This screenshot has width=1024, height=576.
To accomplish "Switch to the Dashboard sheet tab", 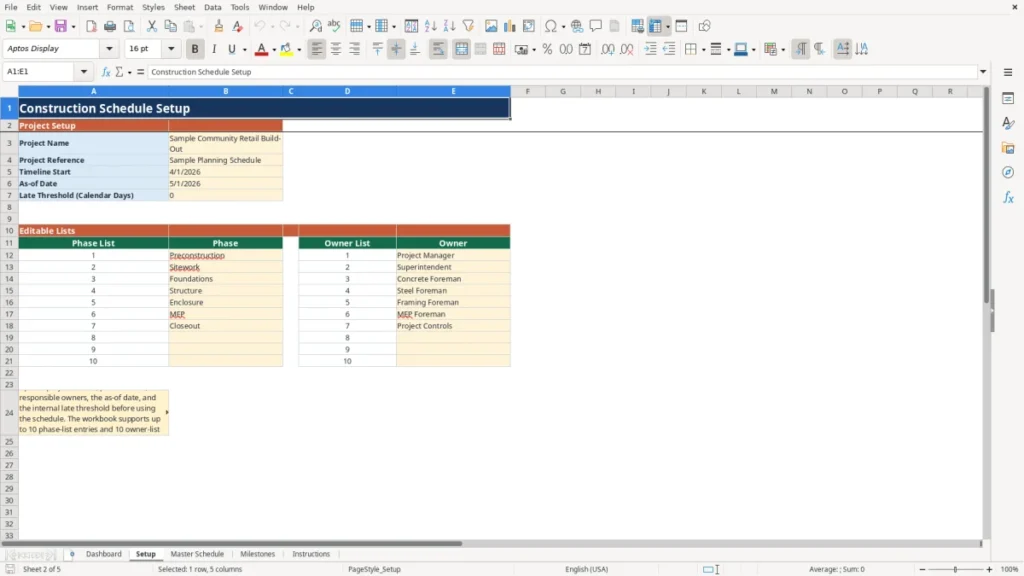I will pyautogui.click(x=104, y=554).
